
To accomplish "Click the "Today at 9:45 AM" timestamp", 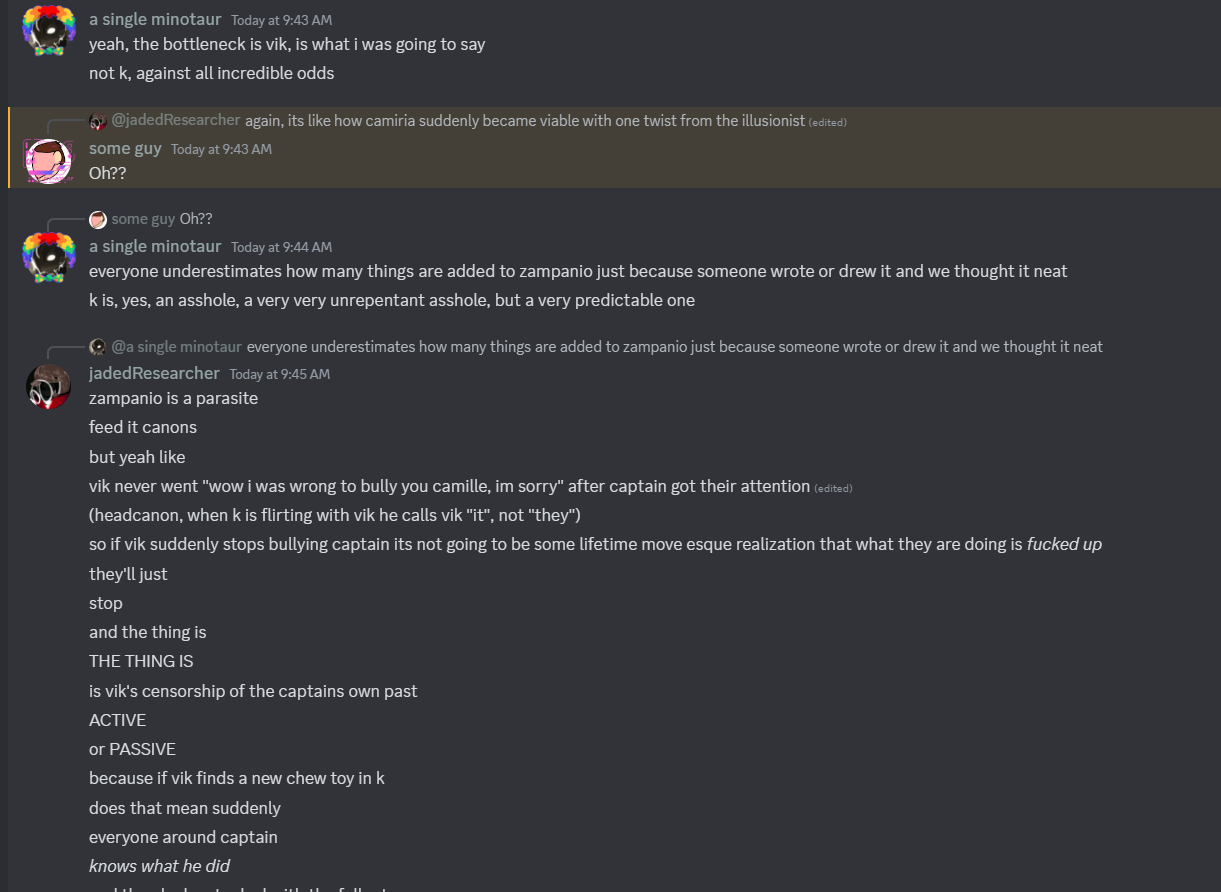I will [x=279, y=374].
